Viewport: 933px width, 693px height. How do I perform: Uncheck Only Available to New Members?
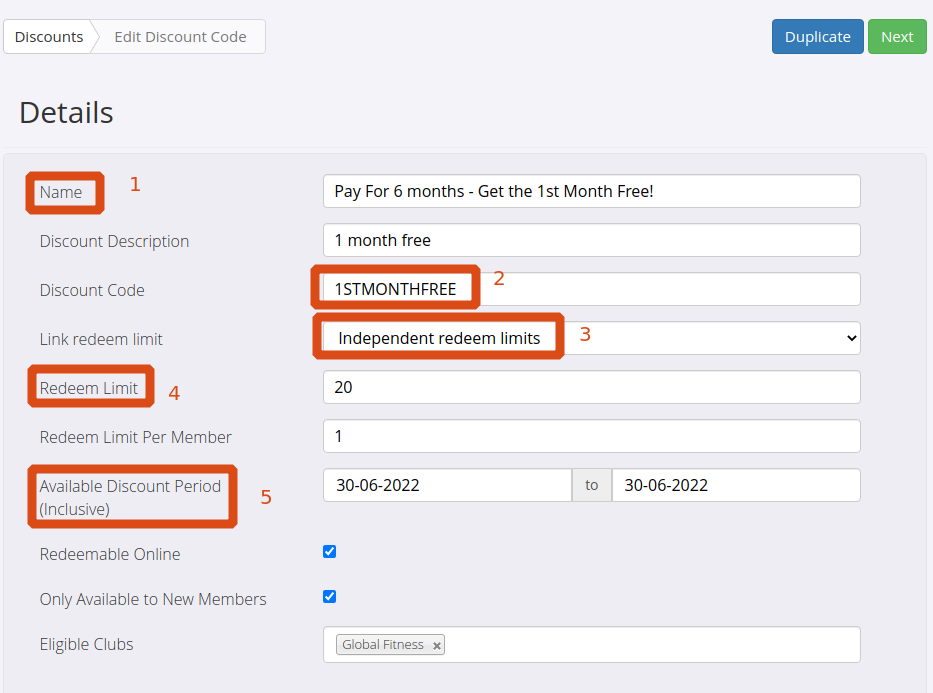[x=330, y=596]
